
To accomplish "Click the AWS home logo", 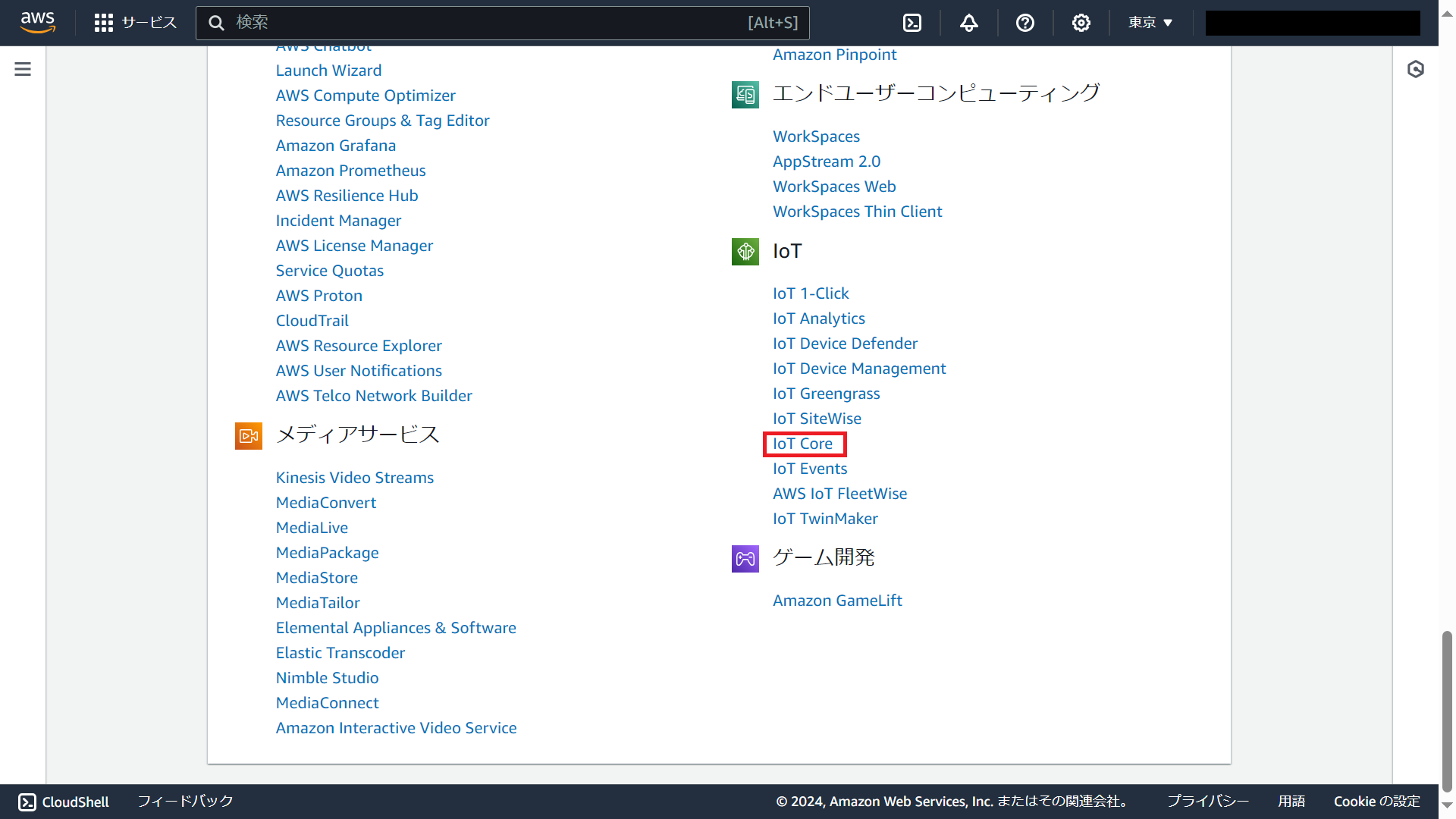I will coord(37,23).
